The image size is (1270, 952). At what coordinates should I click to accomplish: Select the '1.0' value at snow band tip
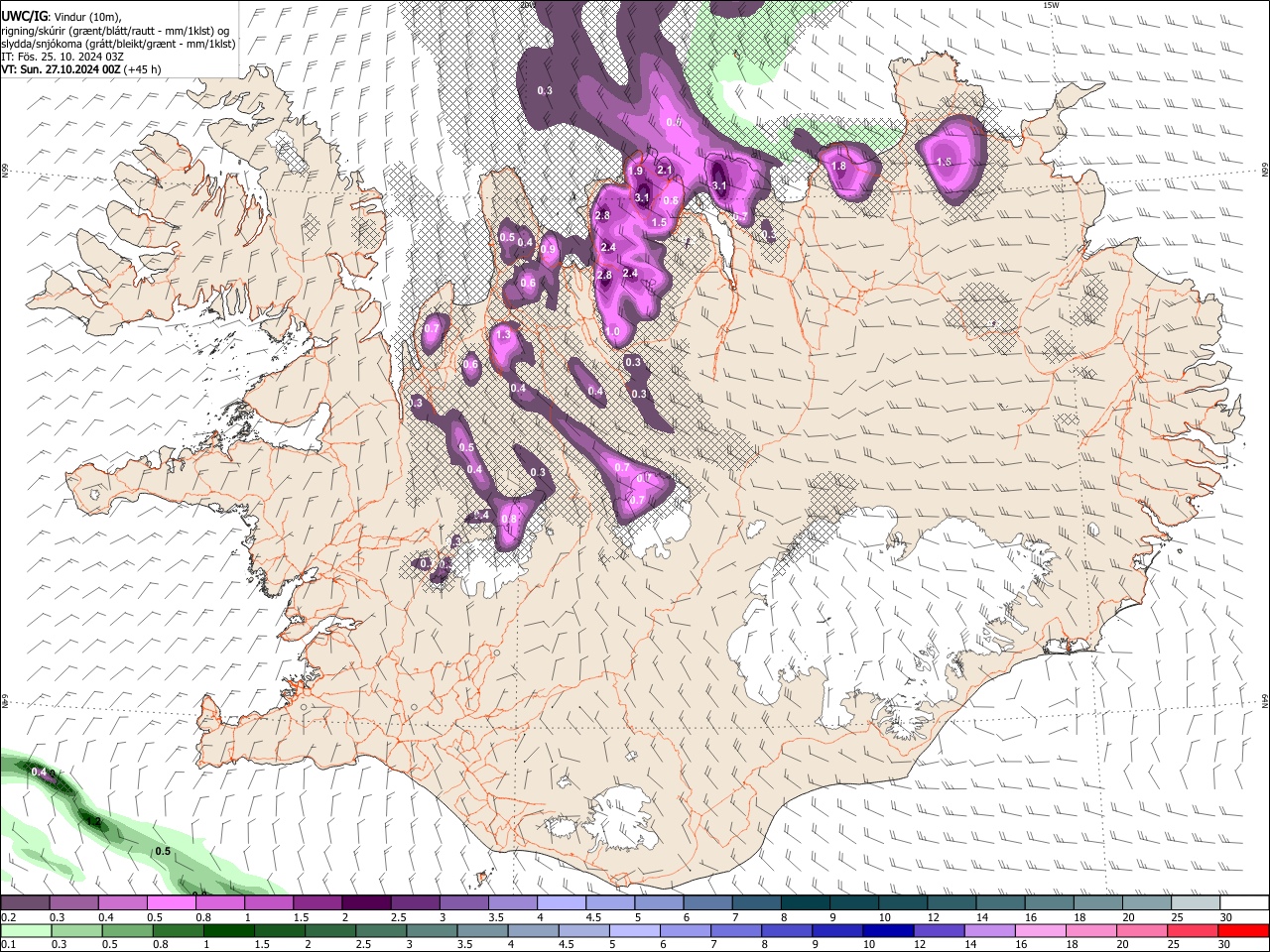click(x=612, y=332)
